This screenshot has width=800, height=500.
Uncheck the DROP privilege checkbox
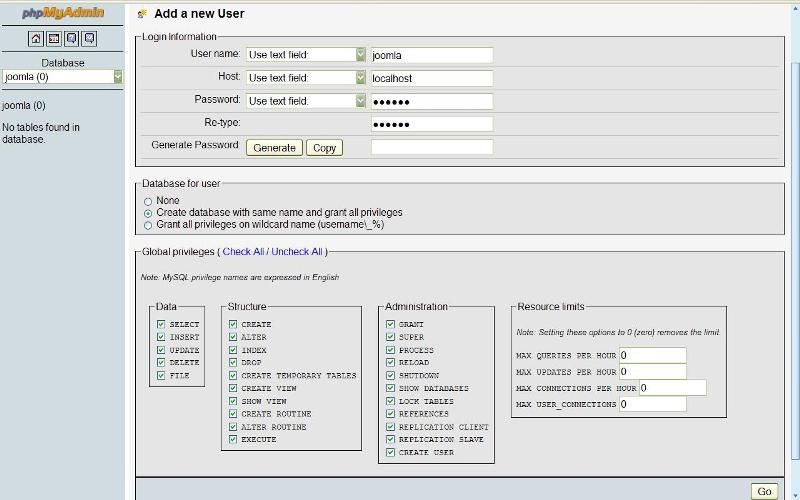coord(233,363)
